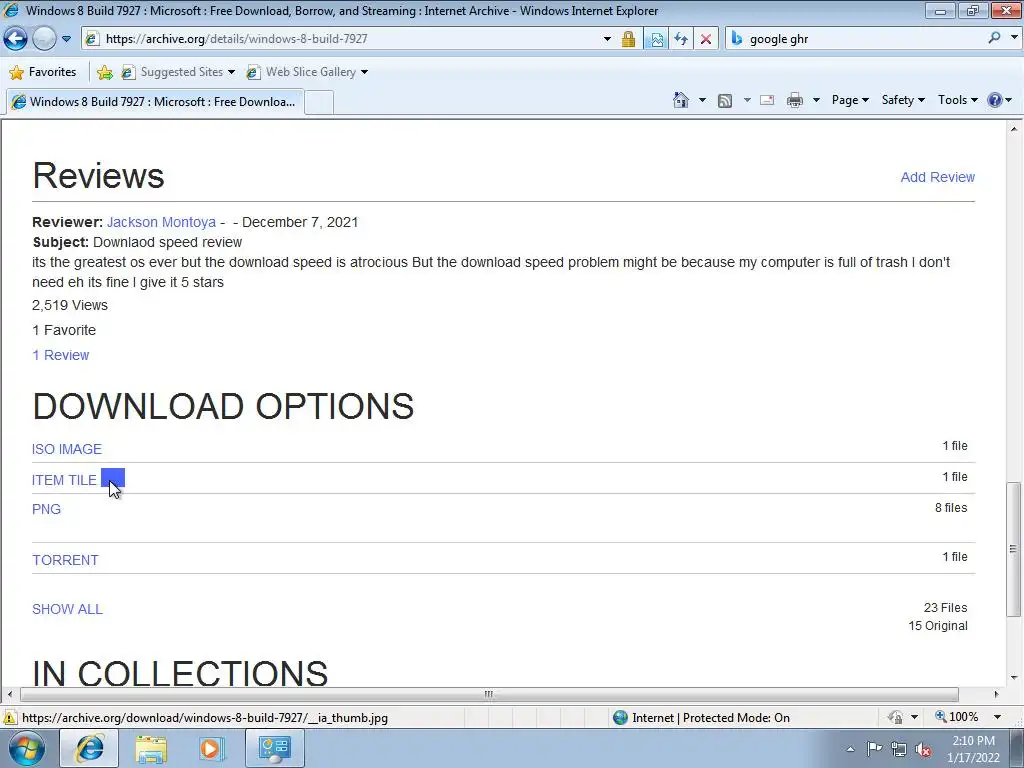Click the Print icon
This screenshot has width=1024, height=768.
tap(795, 100)
